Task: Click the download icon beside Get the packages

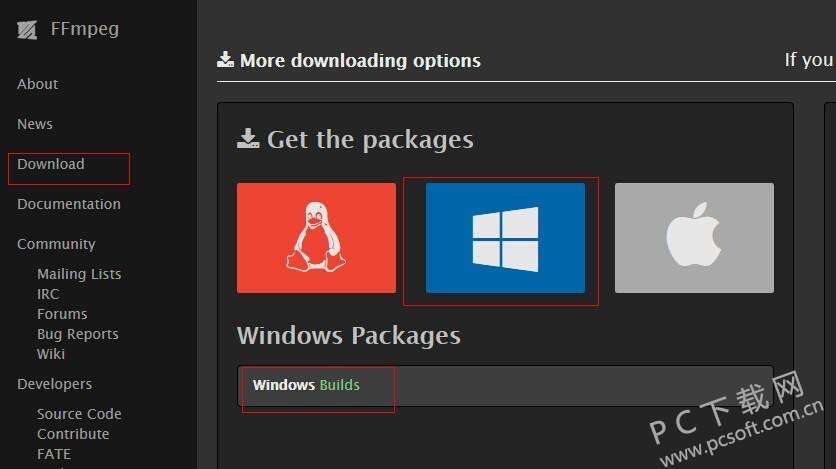Action: coord(248,139)
